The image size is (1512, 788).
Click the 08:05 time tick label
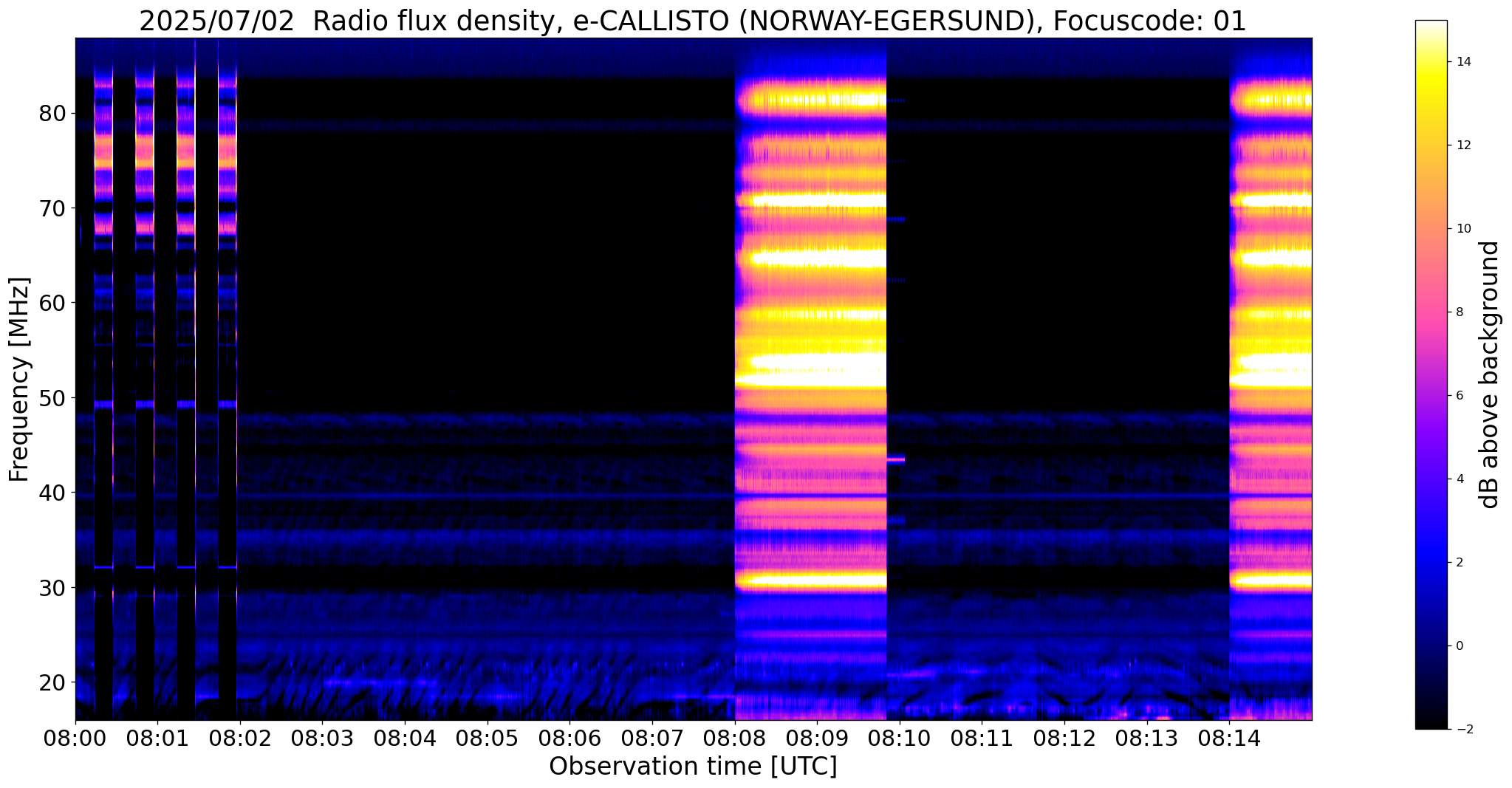(487, 737)
